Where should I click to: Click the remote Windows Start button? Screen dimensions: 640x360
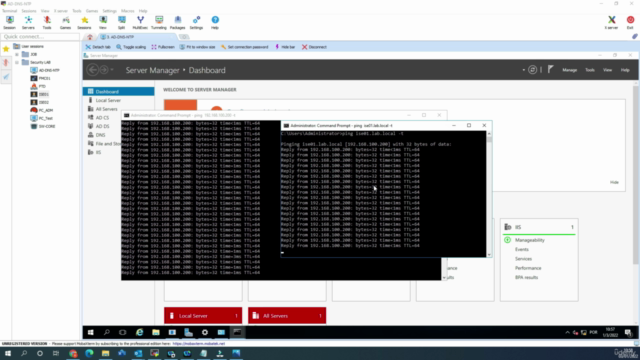point(91,332)
